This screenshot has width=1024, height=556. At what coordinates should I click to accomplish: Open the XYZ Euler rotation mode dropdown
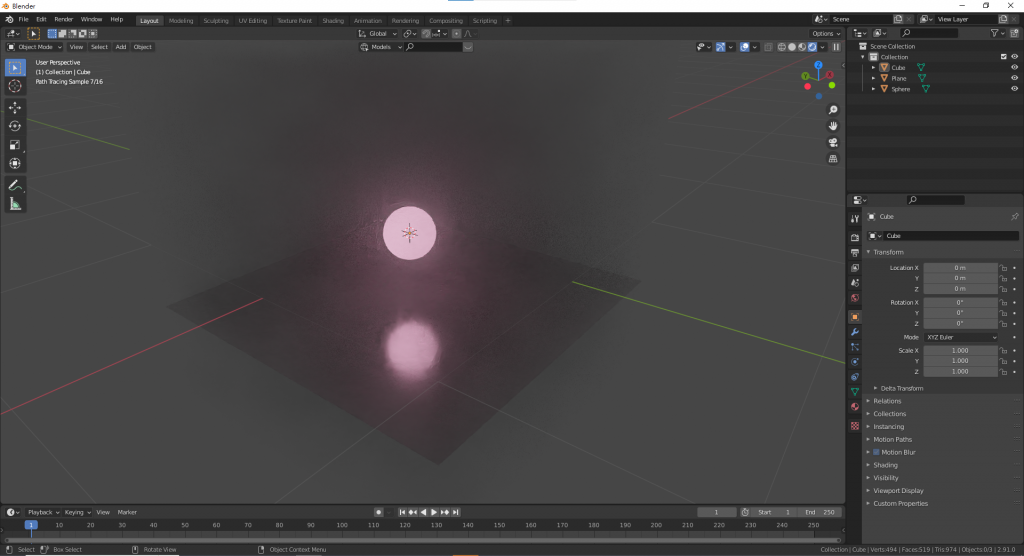coord(961,337)
